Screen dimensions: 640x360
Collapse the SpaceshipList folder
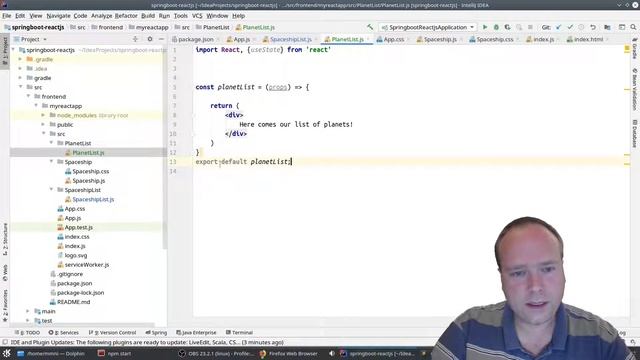pos(51,190)
